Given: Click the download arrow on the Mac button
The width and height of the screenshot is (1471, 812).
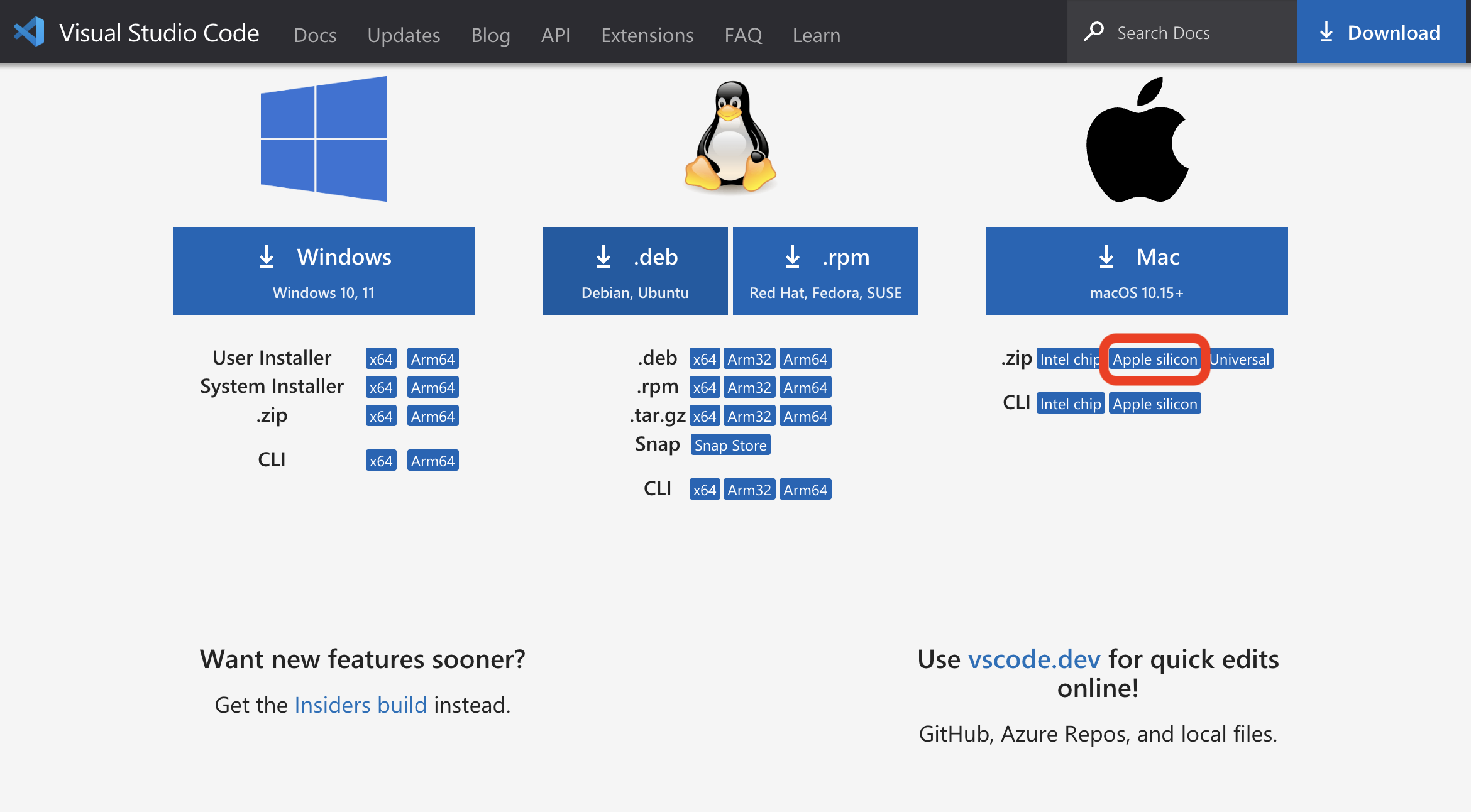Looking at the screenshot, I should tap(1106, 256).
